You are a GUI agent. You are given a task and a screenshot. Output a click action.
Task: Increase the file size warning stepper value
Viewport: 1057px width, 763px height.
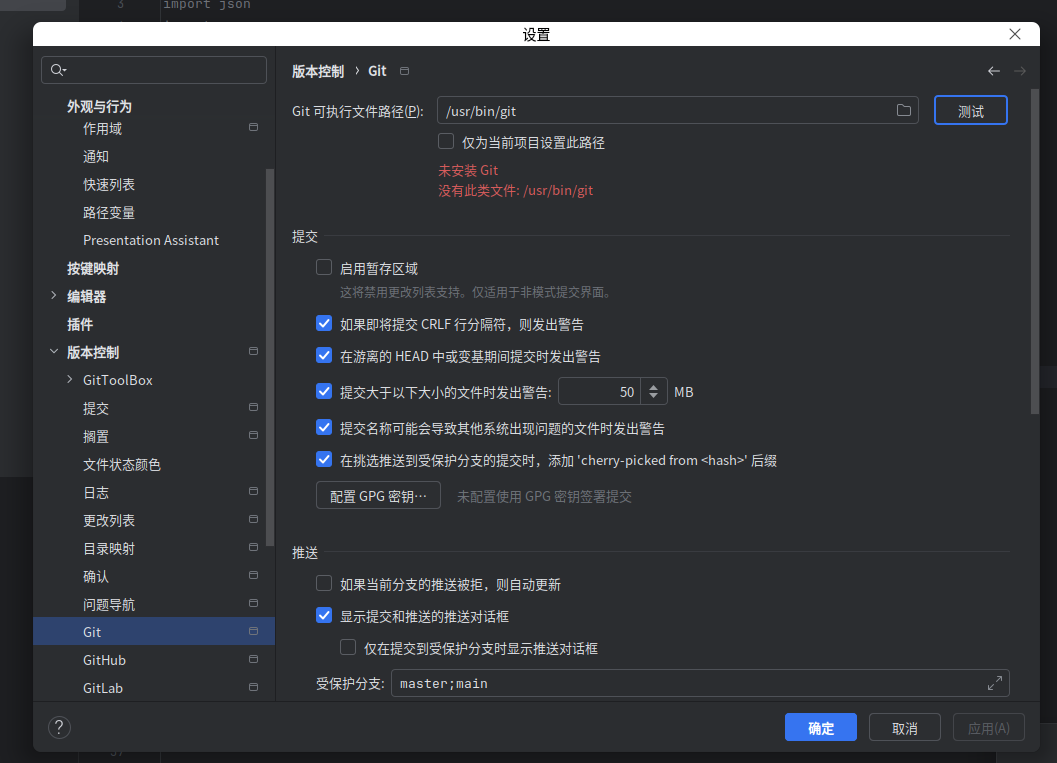(x=653, y=386)
